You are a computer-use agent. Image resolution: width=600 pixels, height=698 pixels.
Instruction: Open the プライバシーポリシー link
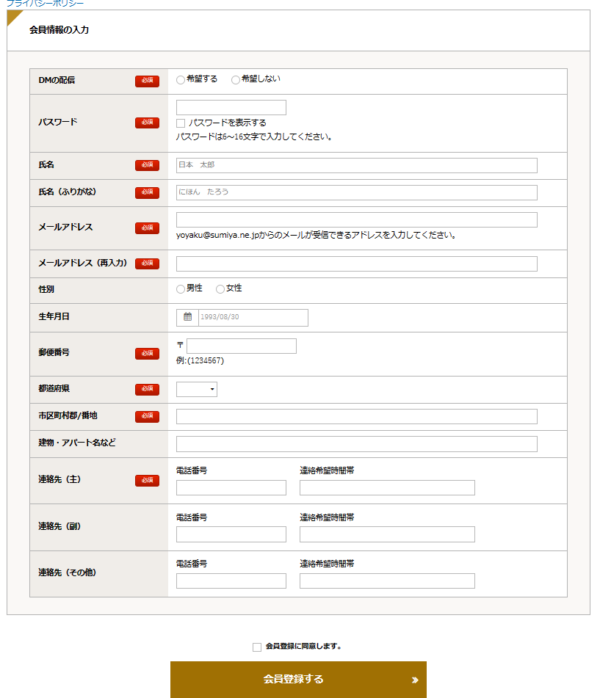45,3
